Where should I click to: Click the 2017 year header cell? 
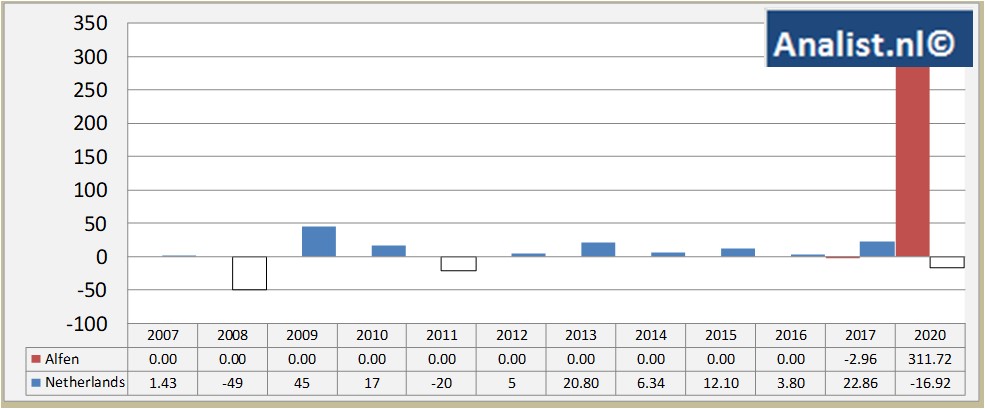click(860, 336)
